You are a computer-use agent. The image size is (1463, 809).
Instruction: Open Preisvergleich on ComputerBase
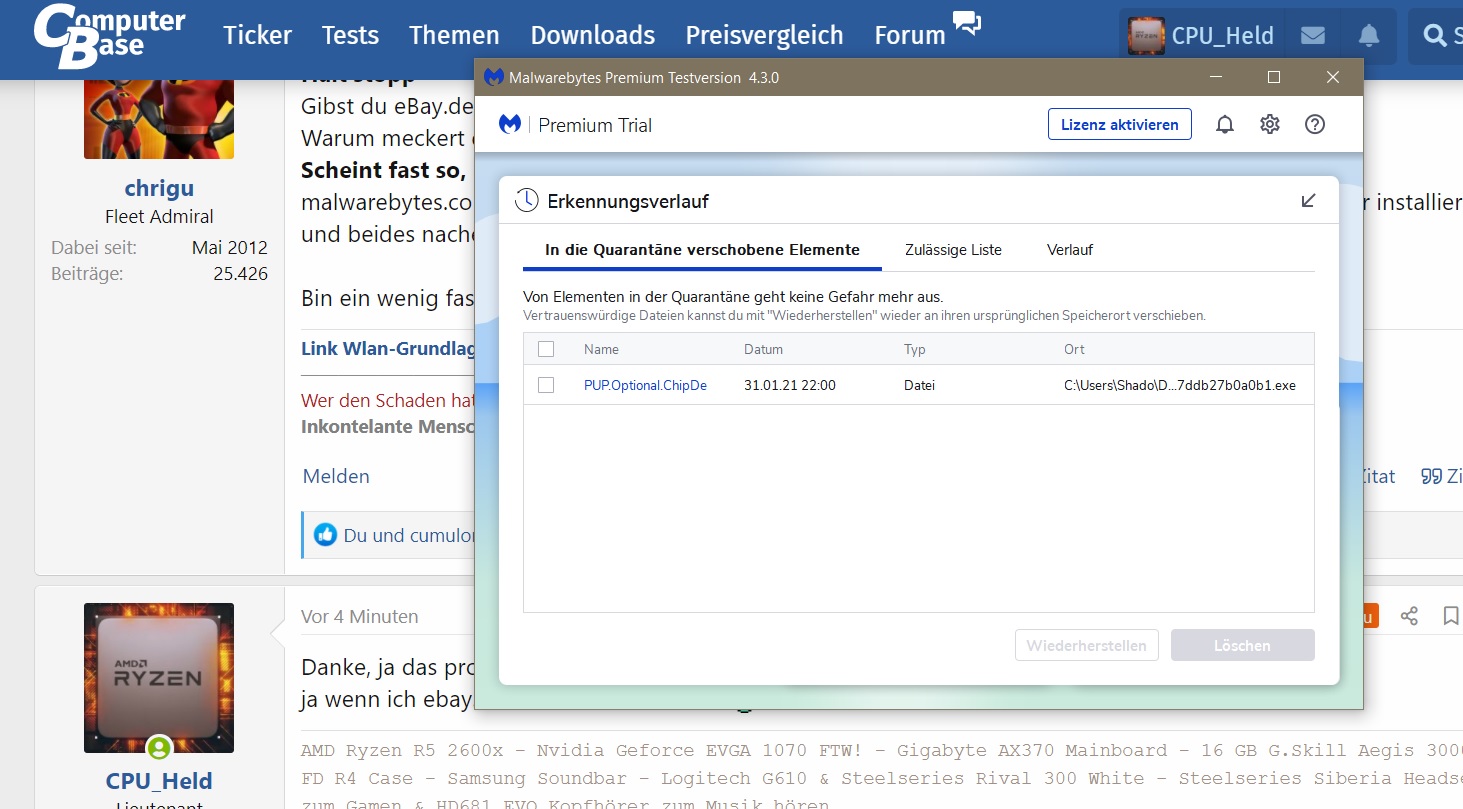764,35
